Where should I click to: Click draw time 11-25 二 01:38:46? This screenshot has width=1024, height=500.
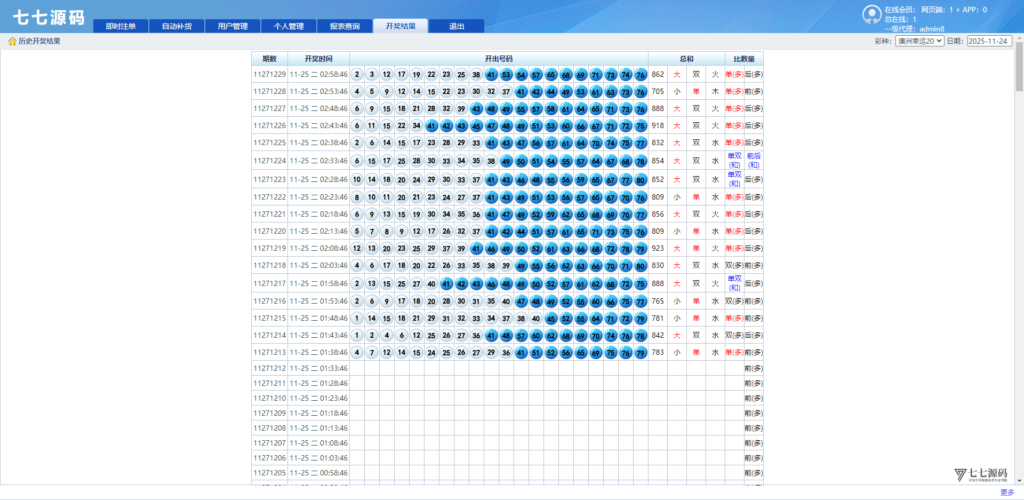pos(319,352)
